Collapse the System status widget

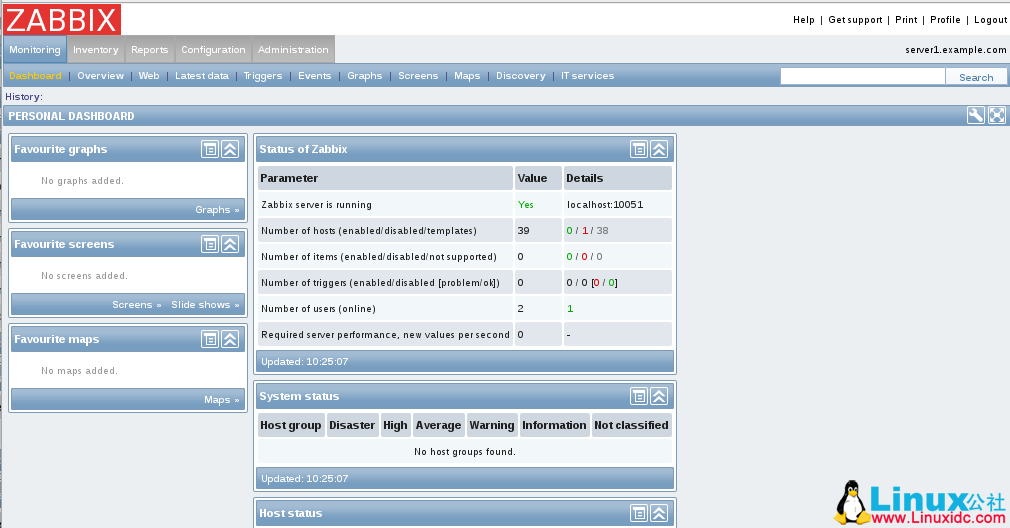pyautogui.click(x=659, y=396)
